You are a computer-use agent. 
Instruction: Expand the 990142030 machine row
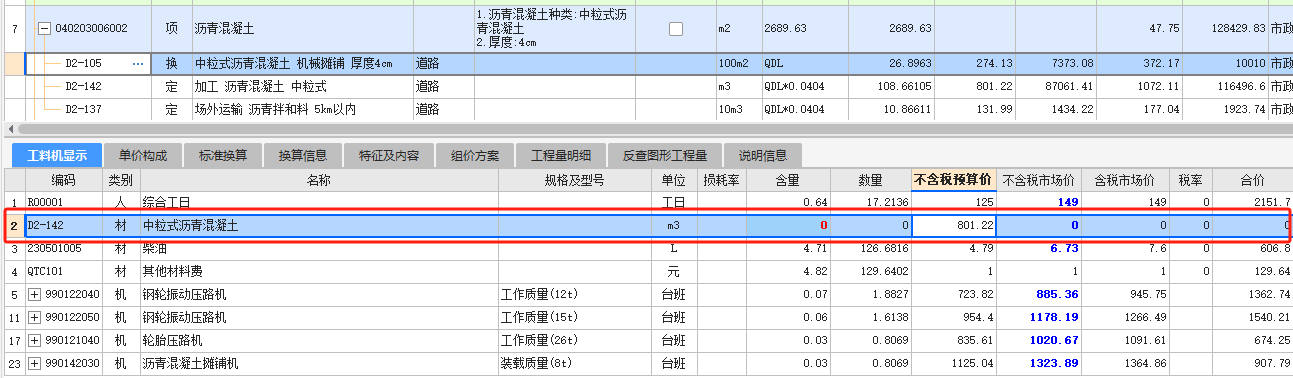coord(34,363)
